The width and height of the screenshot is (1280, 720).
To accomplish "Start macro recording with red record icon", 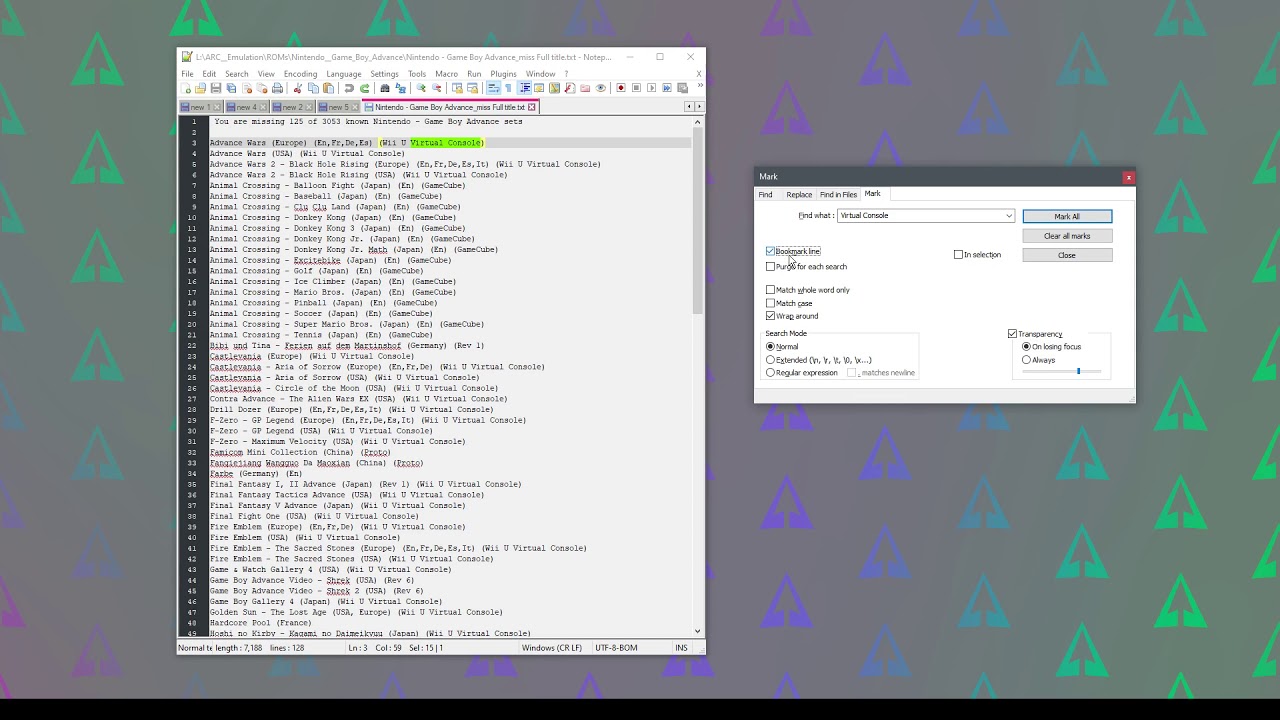I will click(x=621, y=88).
